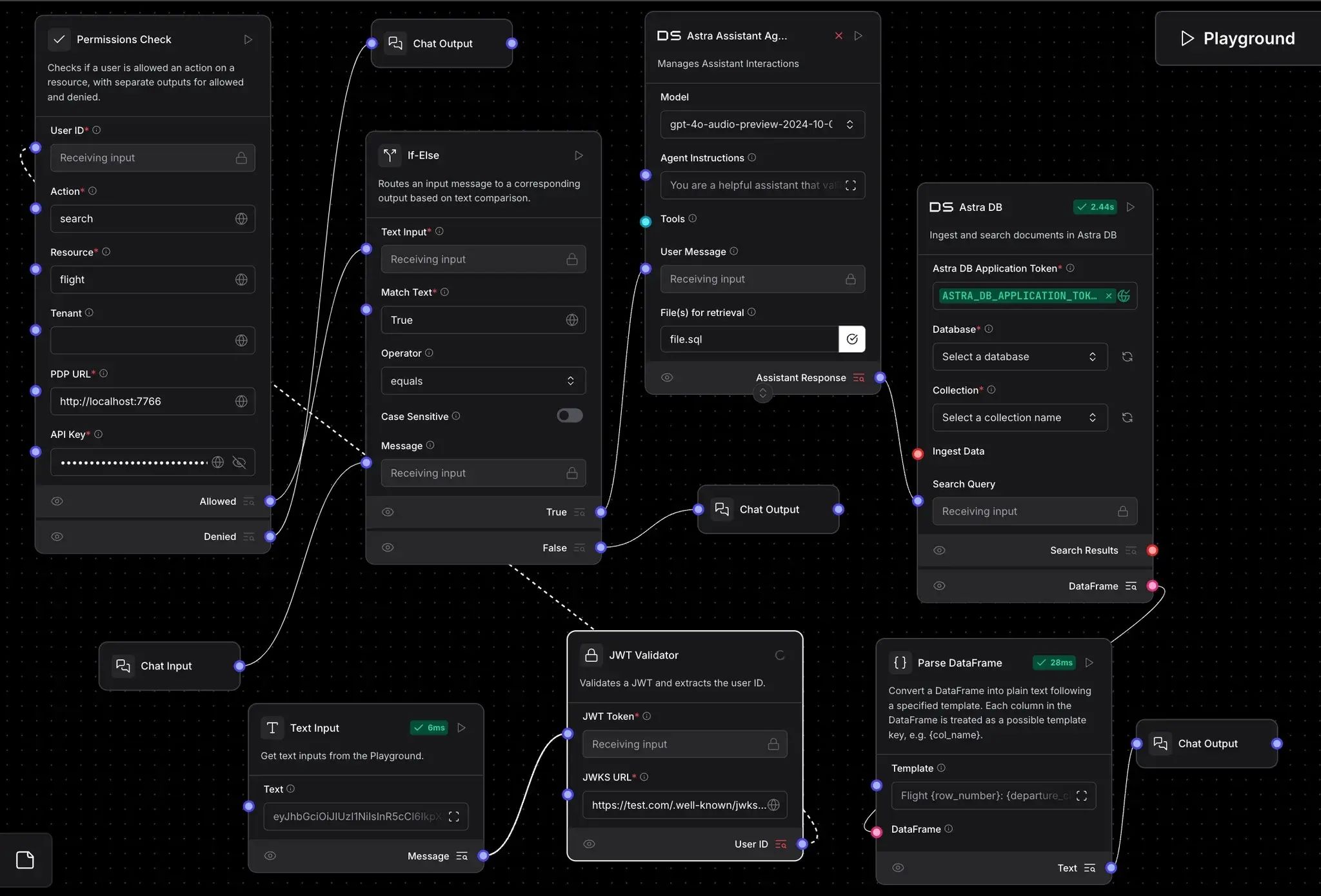Viewport: 1321px width, 896px height.
Task: Click the hide-password icon in API Key
Action: pos(239,463)
